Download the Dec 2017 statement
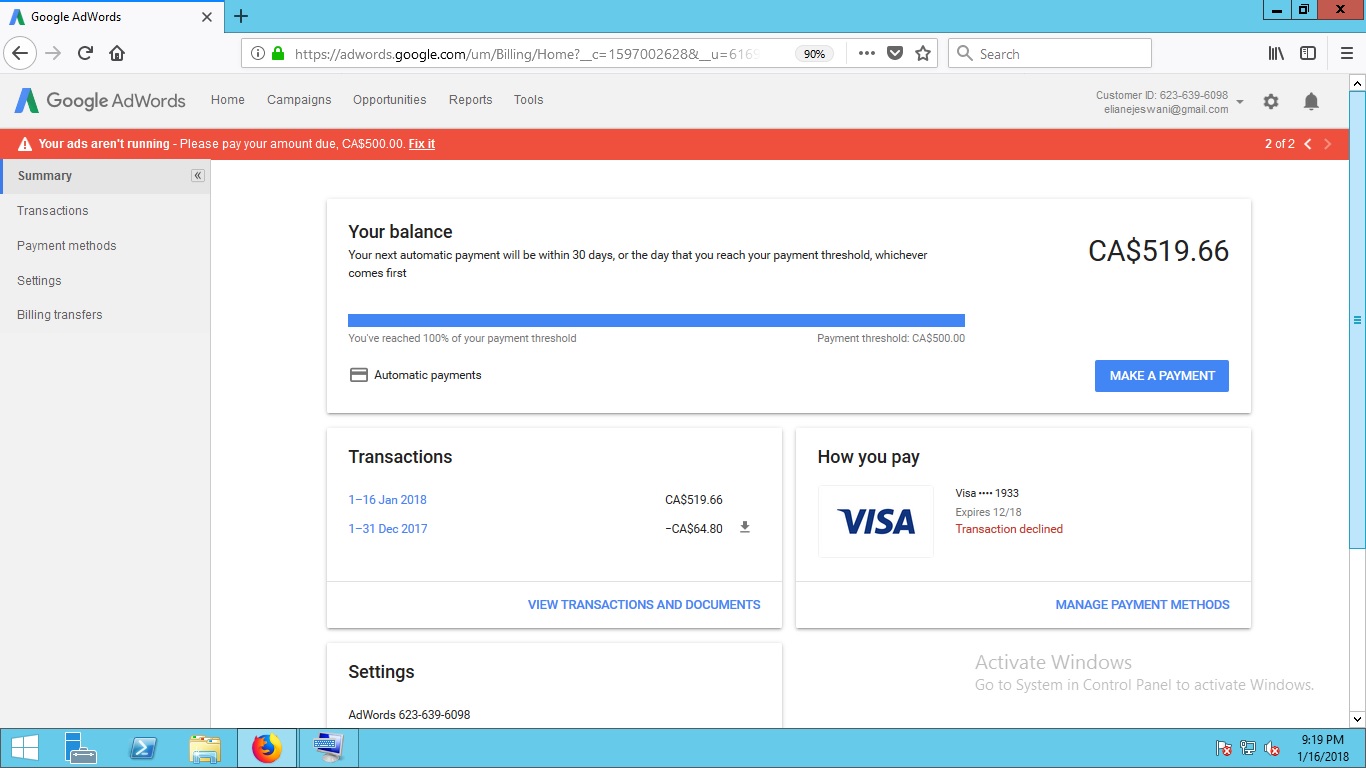Image resolution: width=1366 pixels, height=768 pixels. [x=744, y=528]
